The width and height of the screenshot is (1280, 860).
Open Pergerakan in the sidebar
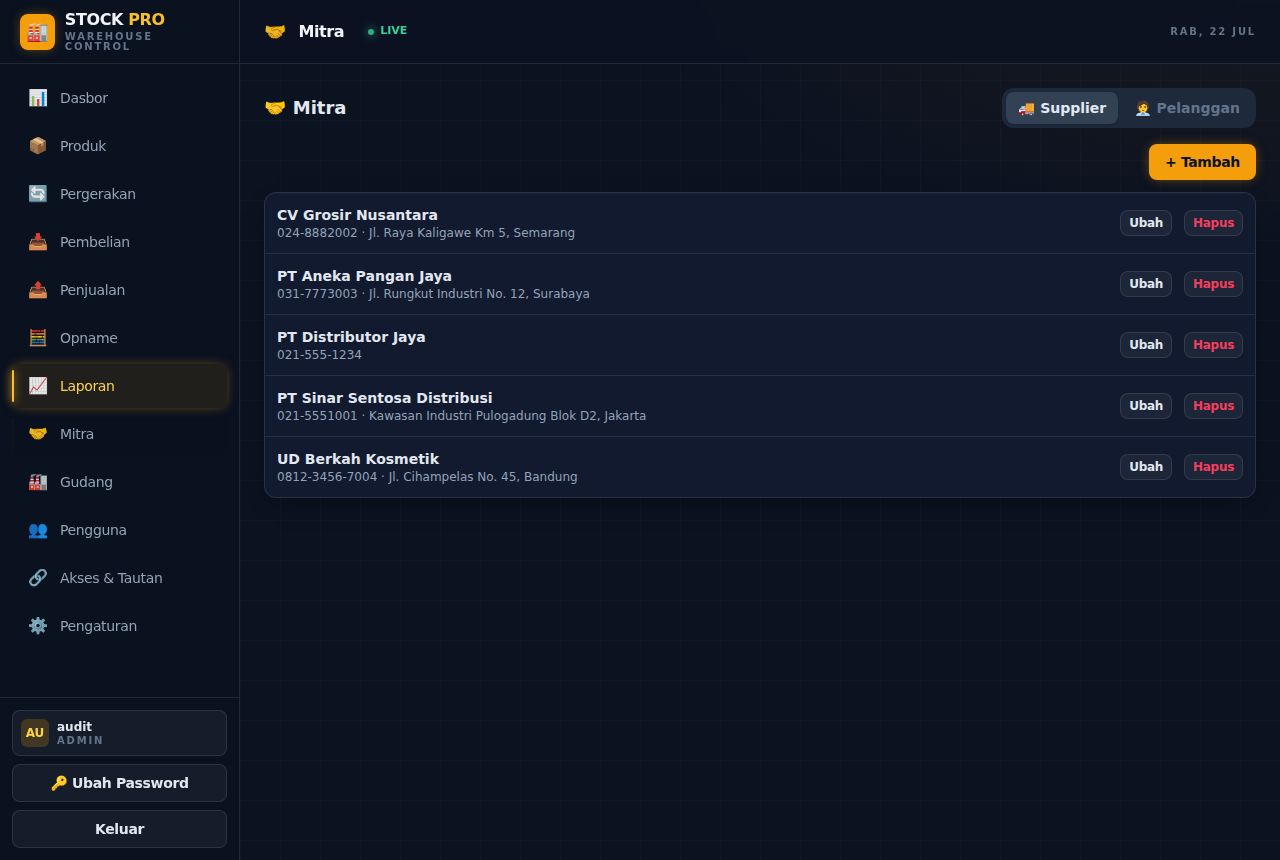coord(120,194)
